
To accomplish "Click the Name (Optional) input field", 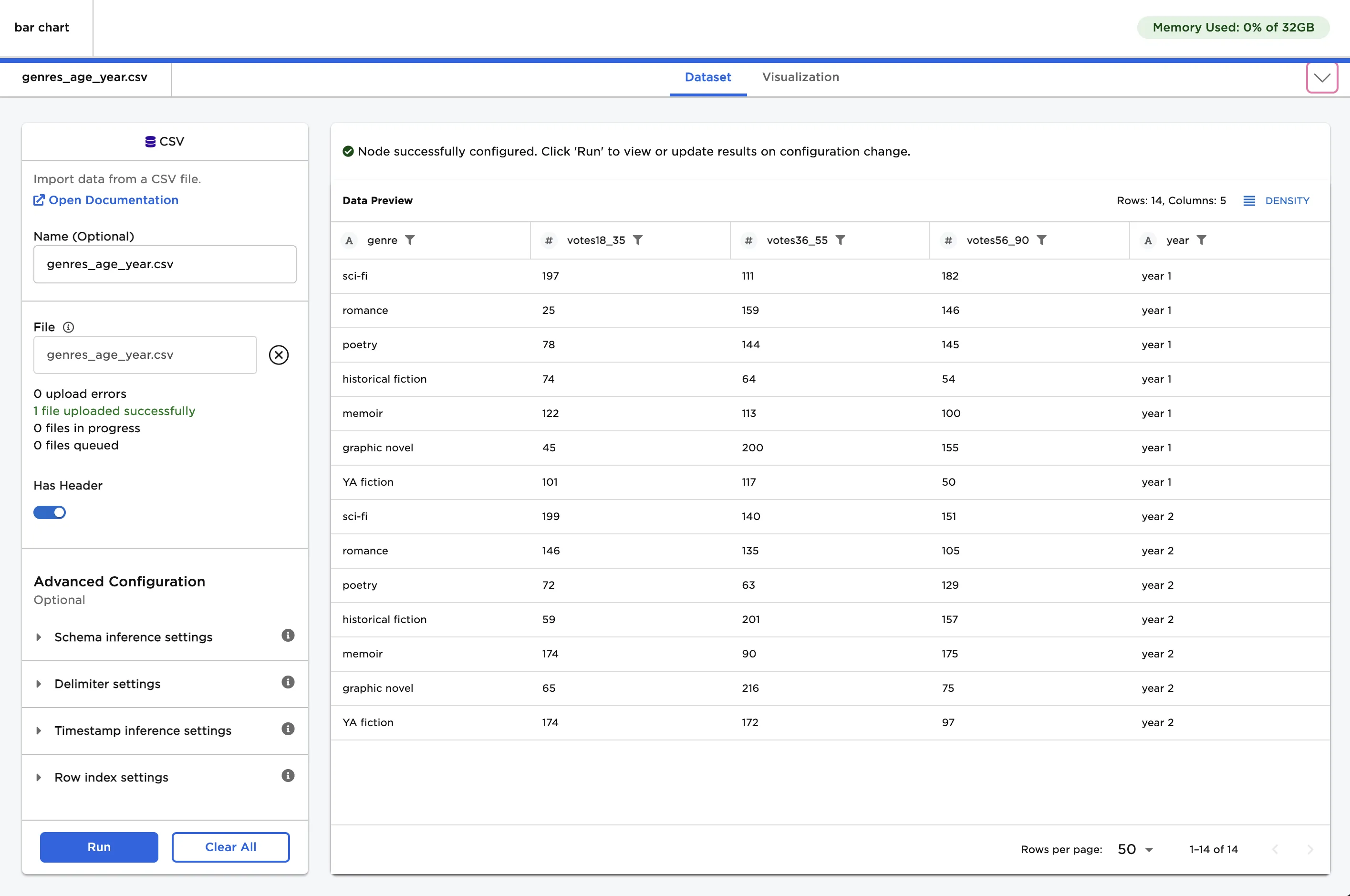I will 165,264.
